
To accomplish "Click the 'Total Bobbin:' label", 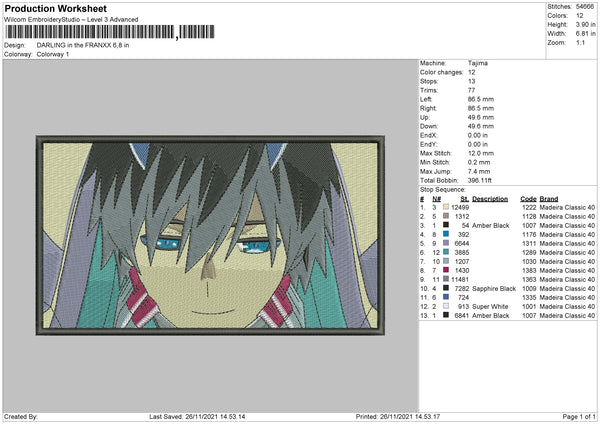I will click(439, 180).
